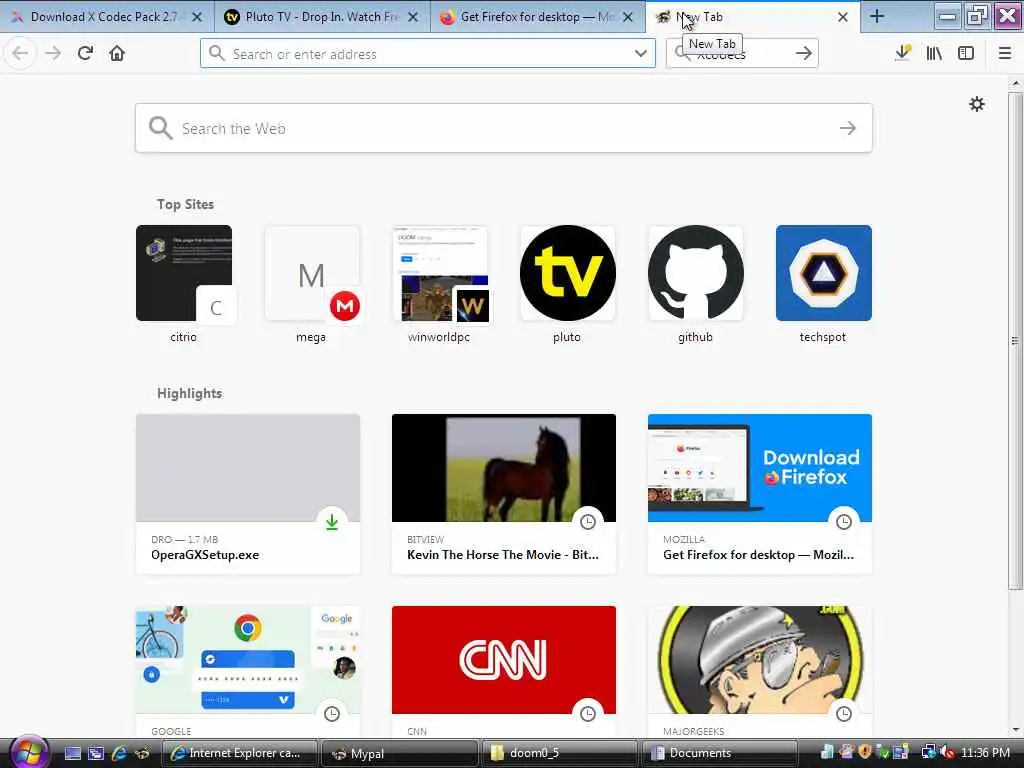Click the security shield tray icon

[x=866, y=753]
